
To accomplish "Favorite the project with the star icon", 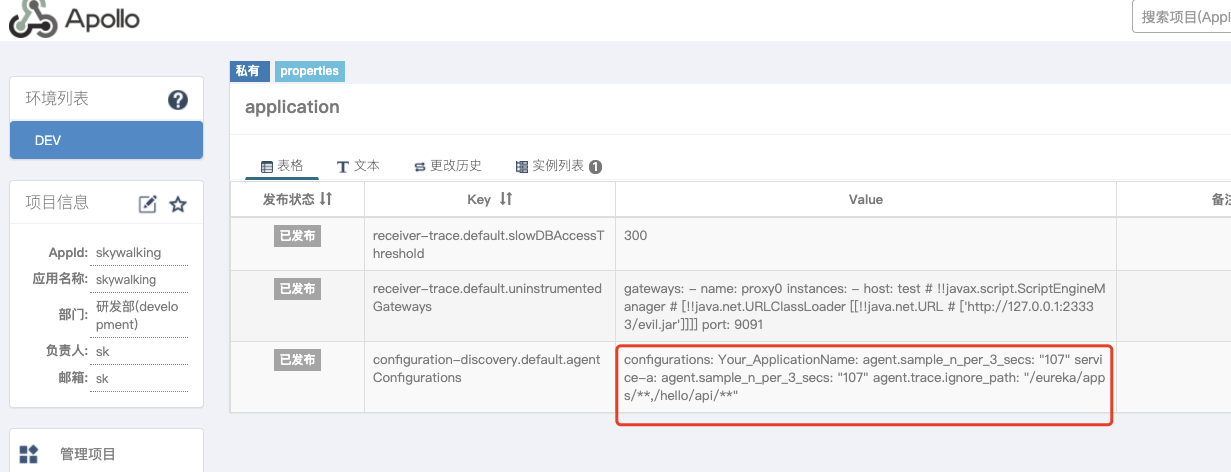I will [x=178, y=204].
